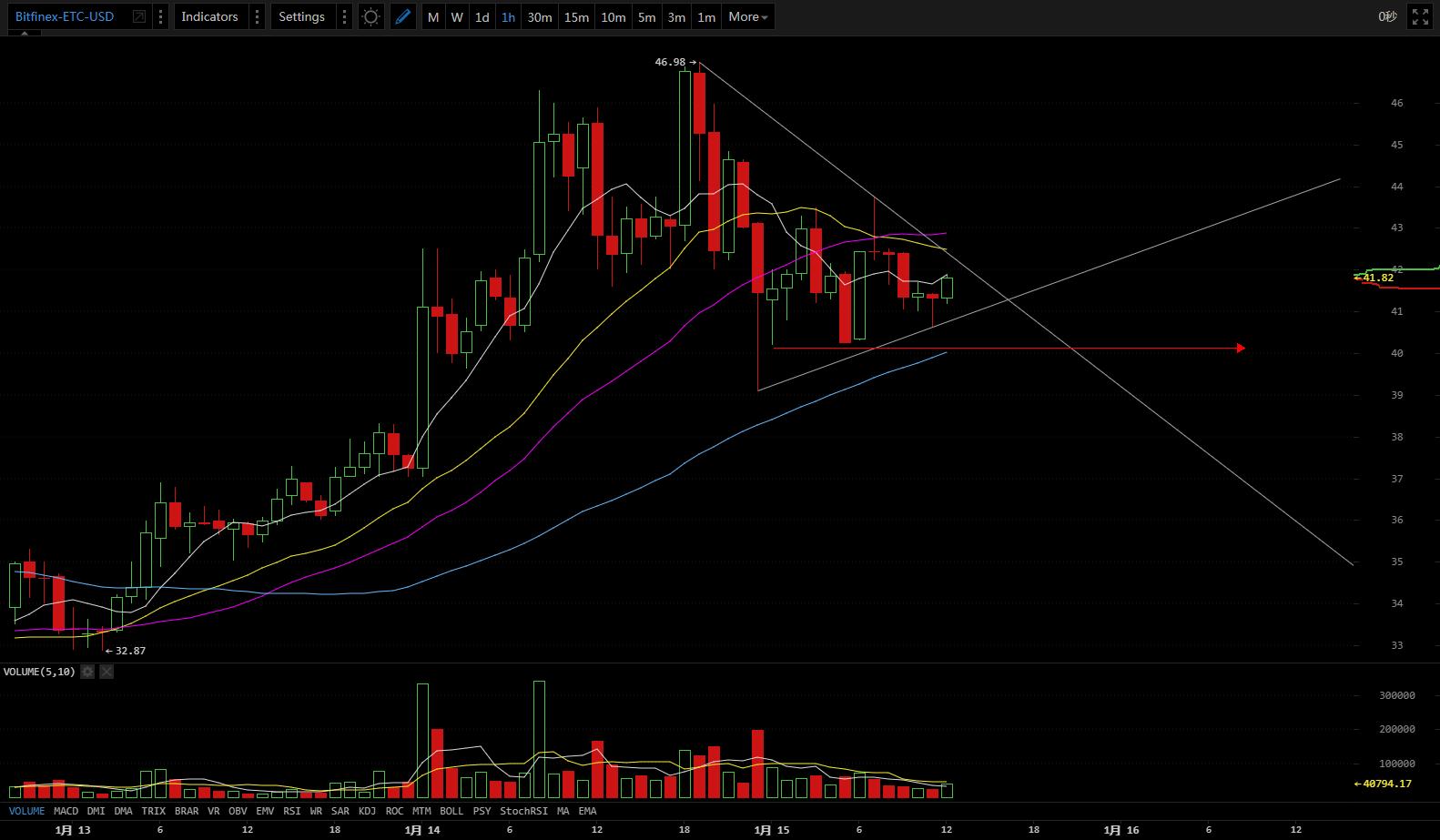Select the BOLL indicator tab

click(451, 811)
